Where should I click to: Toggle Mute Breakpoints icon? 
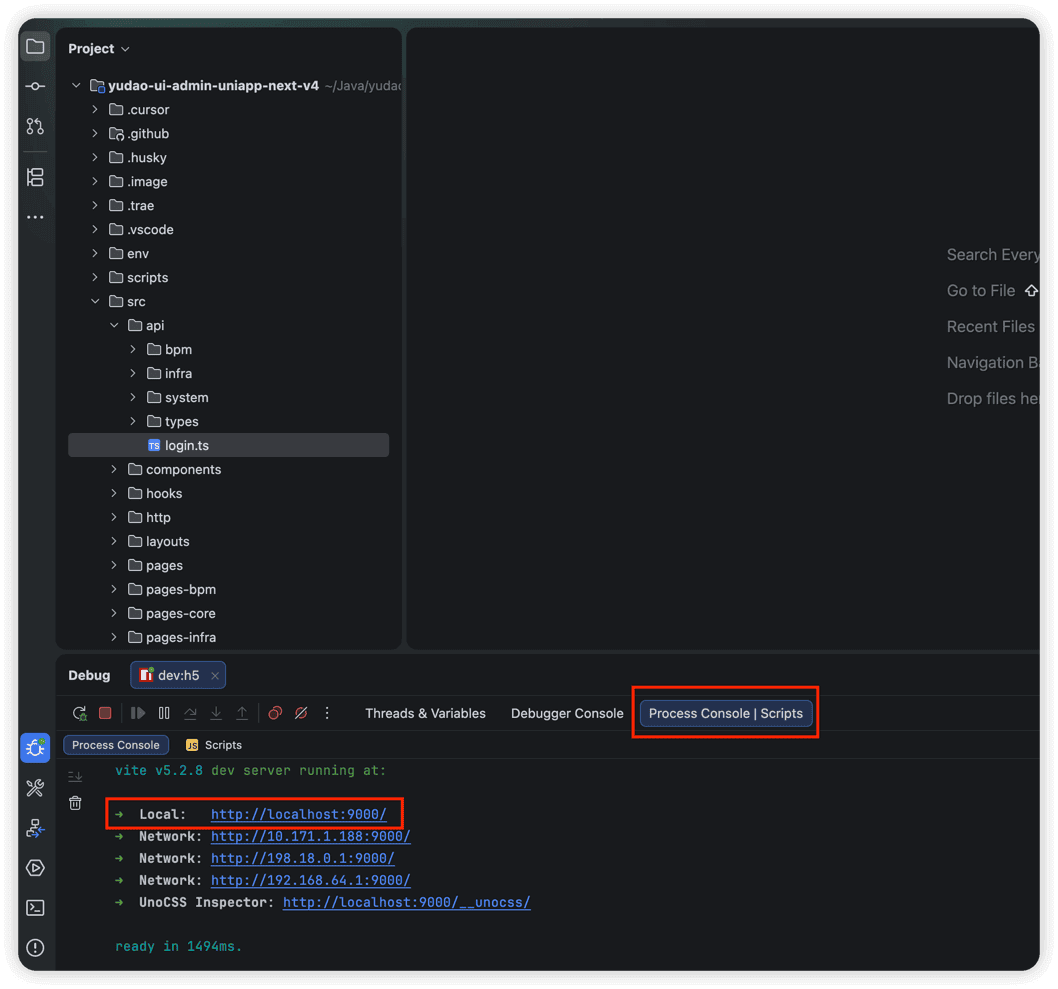[301, 713]
